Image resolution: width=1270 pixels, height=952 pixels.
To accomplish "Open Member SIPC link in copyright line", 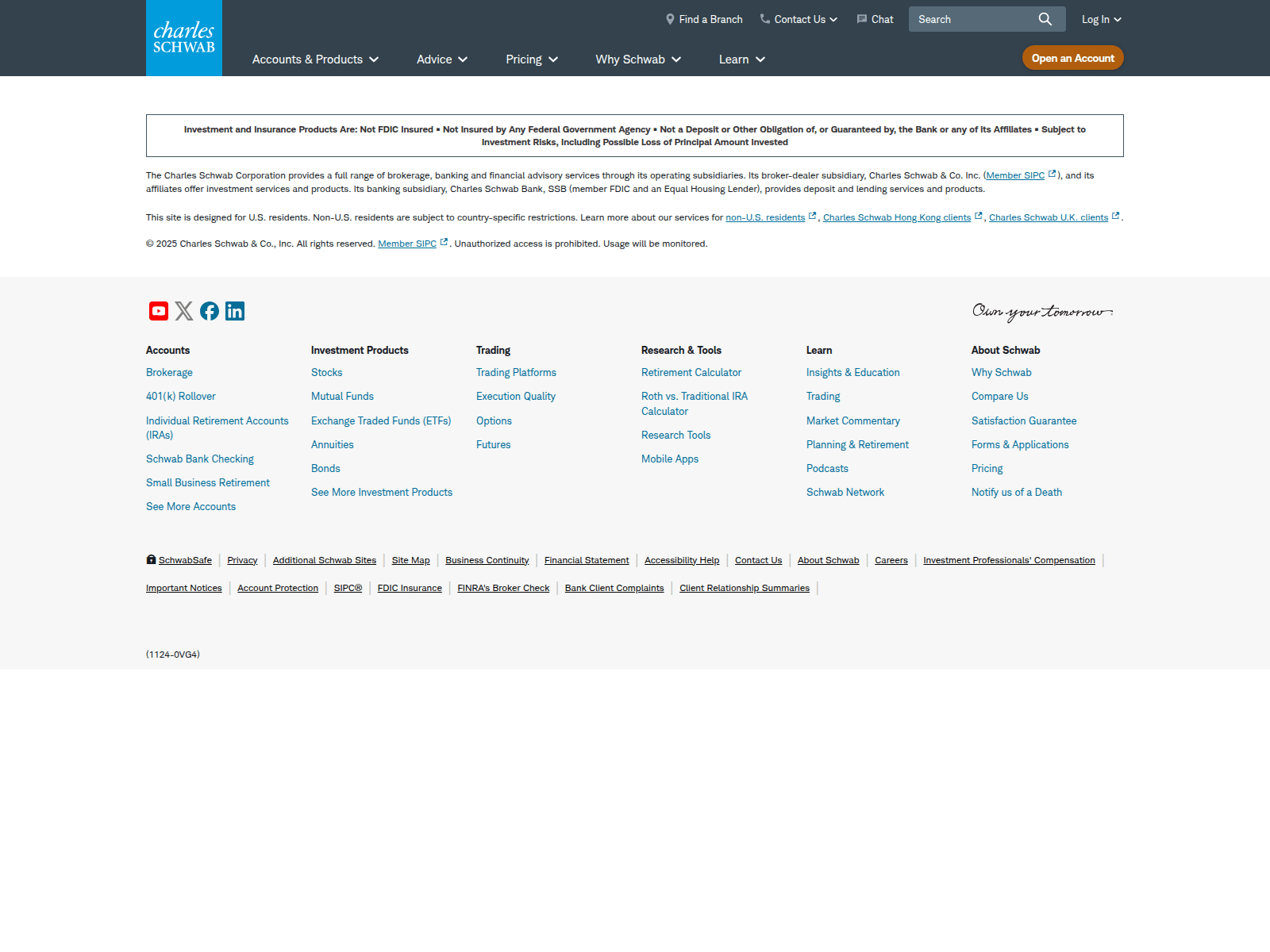I will [407, 244].
